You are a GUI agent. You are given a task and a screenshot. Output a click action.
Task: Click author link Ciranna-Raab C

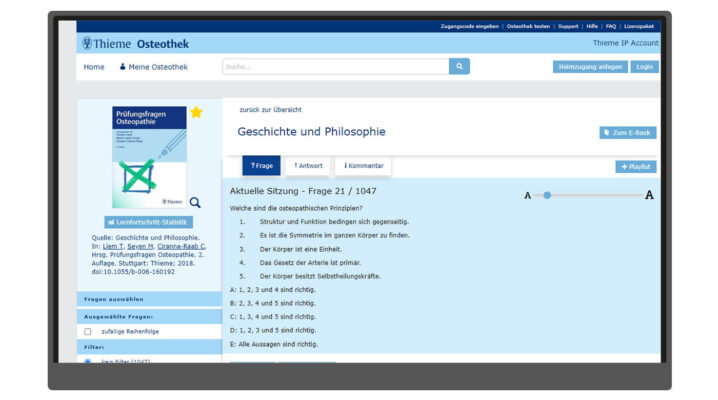[x=181, y=246]
